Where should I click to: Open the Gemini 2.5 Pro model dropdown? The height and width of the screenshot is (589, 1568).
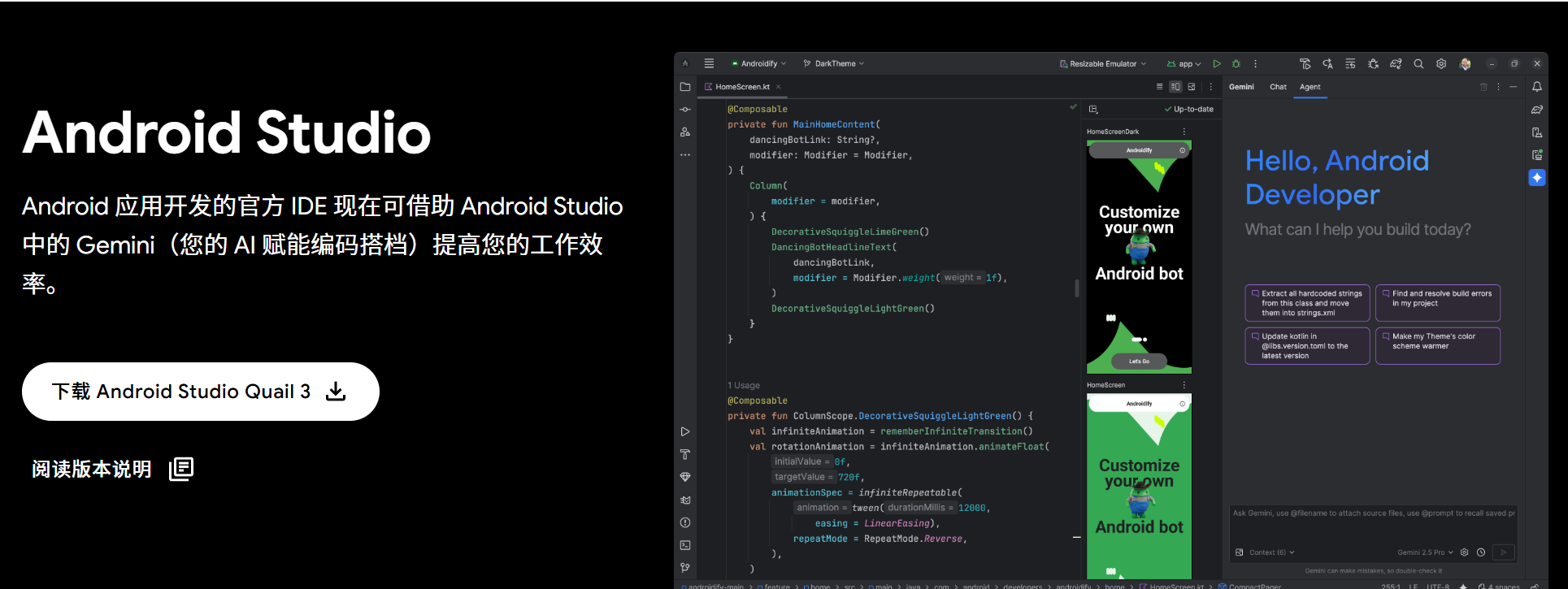click(1426, 552)
